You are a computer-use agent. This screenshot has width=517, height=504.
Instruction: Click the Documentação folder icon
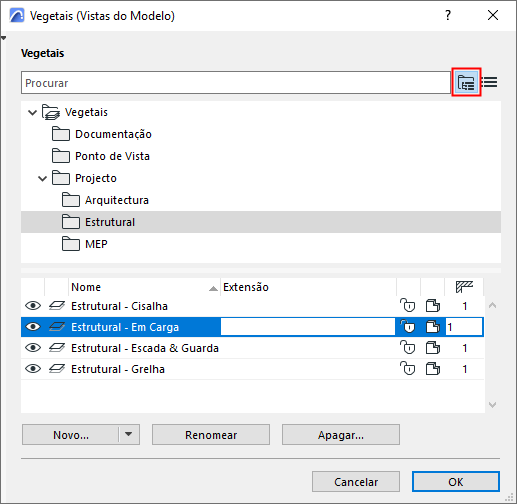point(61,134)
